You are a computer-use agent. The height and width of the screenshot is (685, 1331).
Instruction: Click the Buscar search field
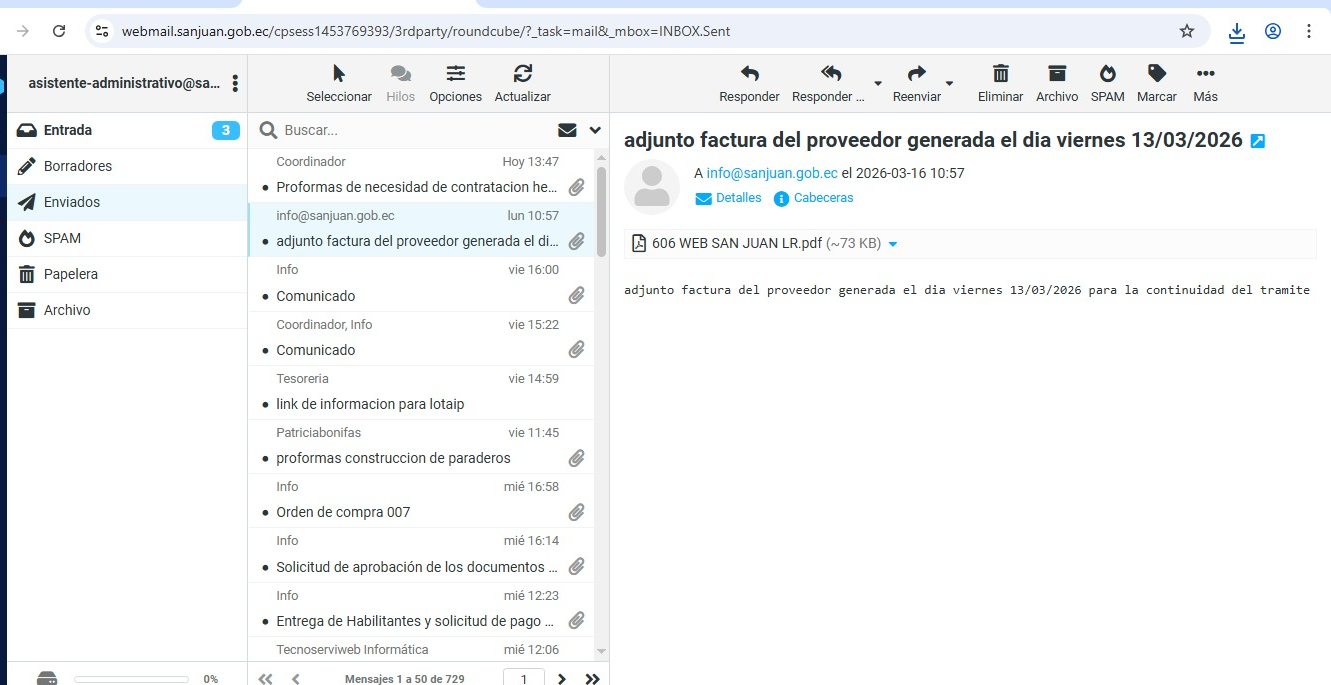[410, 130]
